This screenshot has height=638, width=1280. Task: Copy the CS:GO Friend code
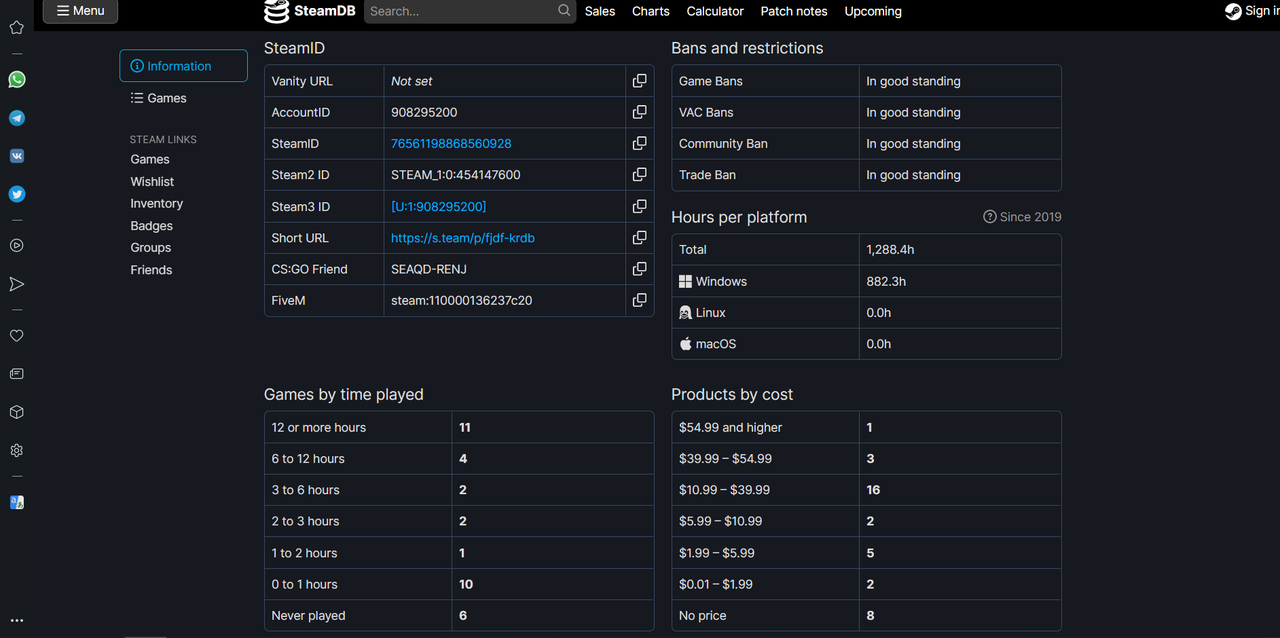639,268
